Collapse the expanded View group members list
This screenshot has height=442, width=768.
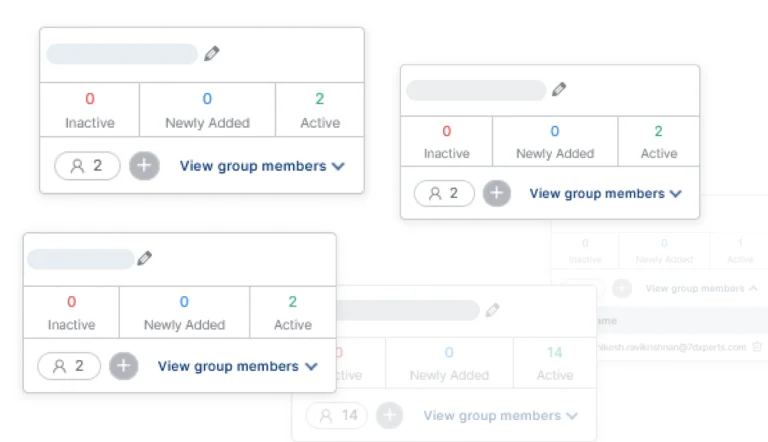pos(701,288)
